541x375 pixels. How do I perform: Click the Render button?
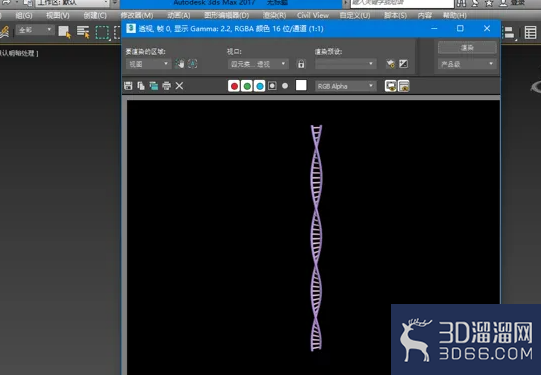tap(467, 48)
